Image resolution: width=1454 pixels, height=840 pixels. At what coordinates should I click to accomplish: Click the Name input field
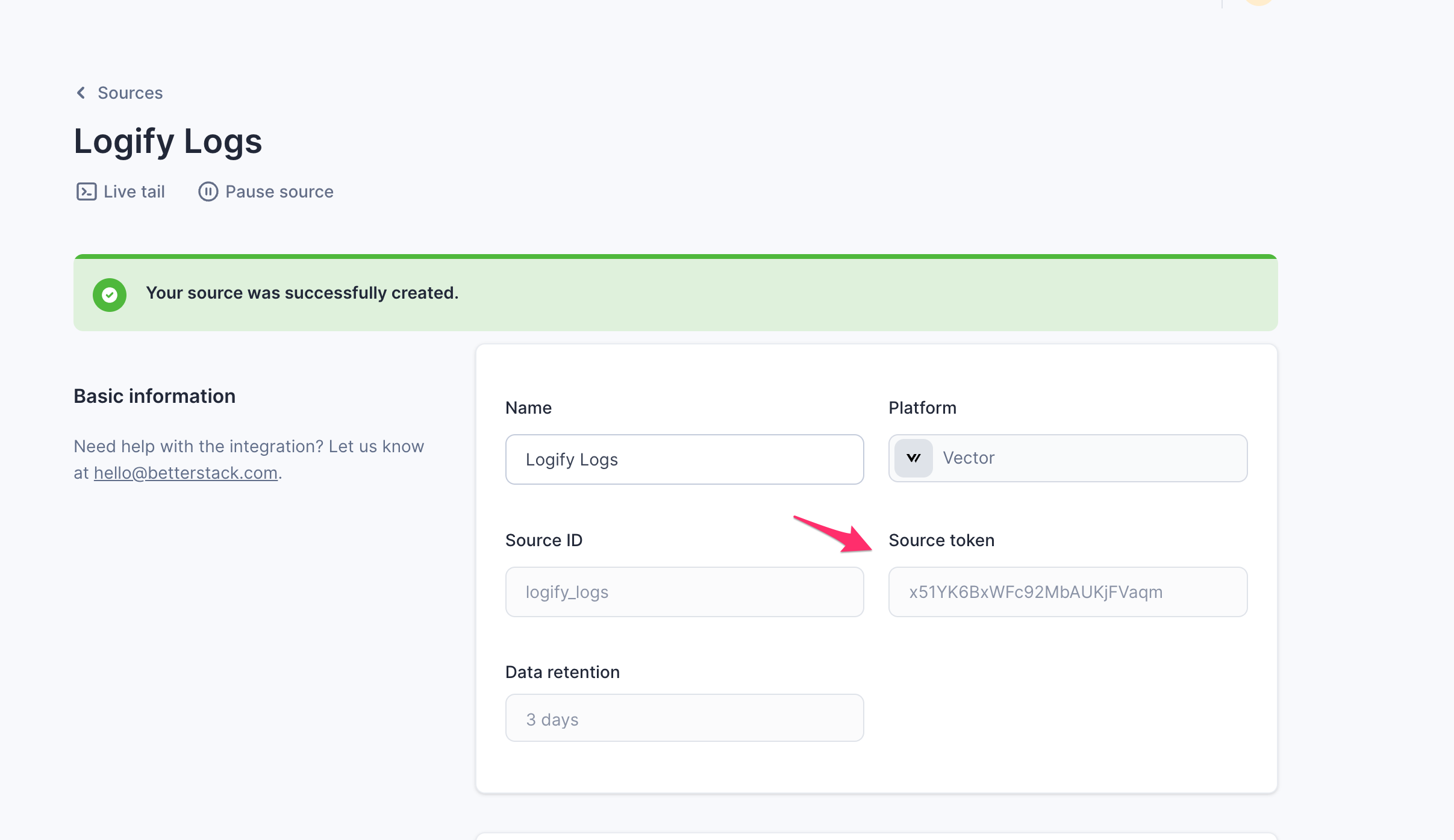[x=684, y=459]
